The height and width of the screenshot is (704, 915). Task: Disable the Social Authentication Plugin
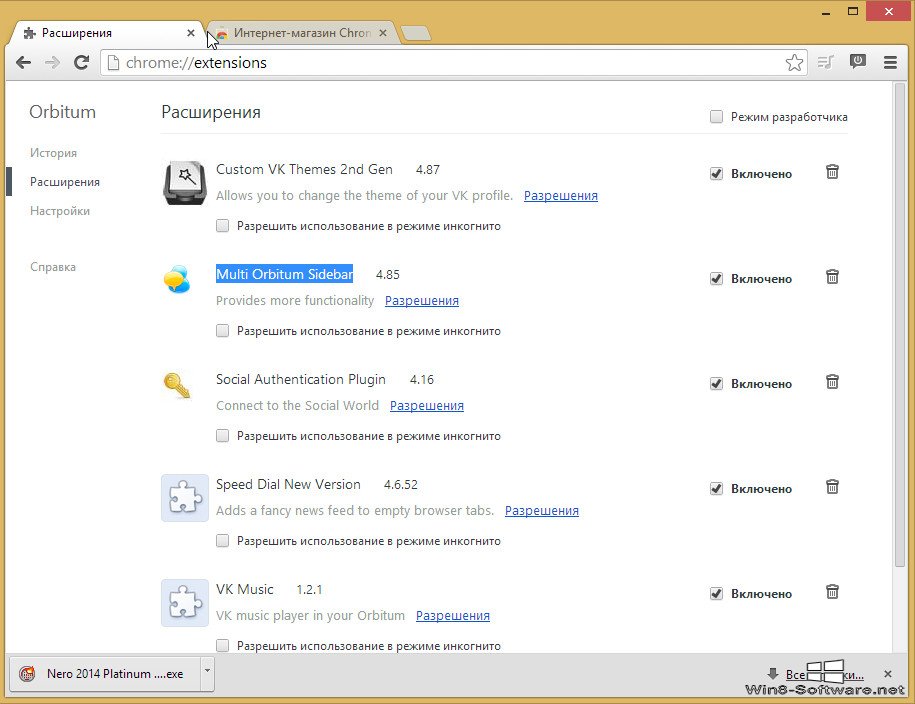click(x=716, y=384)
